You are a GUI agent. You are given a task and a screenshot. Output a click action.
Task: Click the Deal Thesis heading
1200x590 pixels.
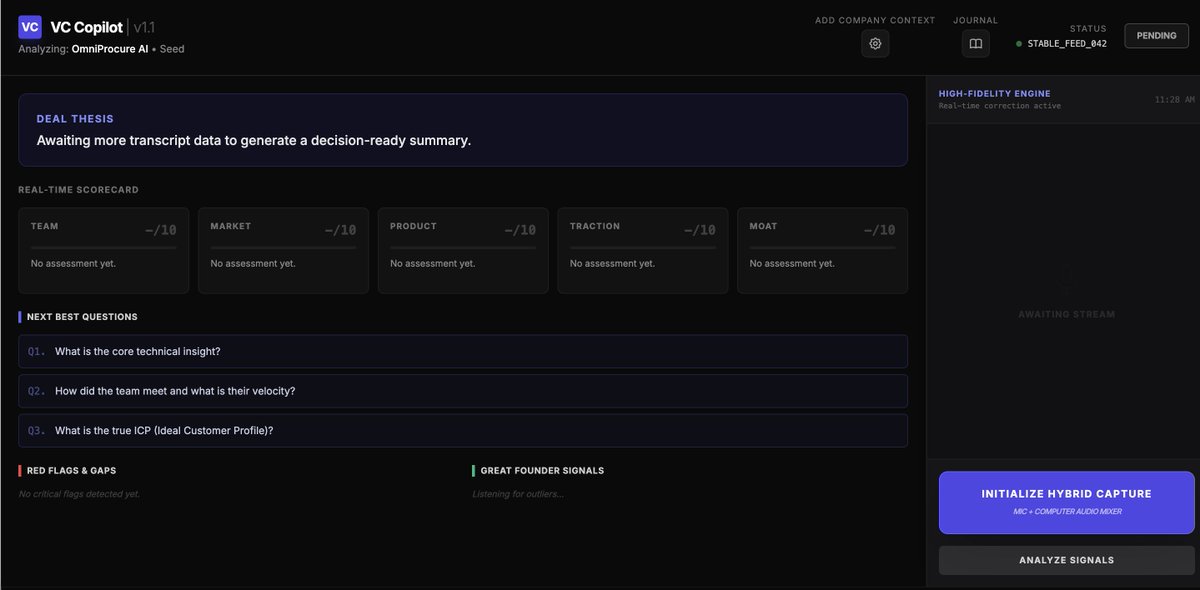pyautogui.click(x=75, y=119)
